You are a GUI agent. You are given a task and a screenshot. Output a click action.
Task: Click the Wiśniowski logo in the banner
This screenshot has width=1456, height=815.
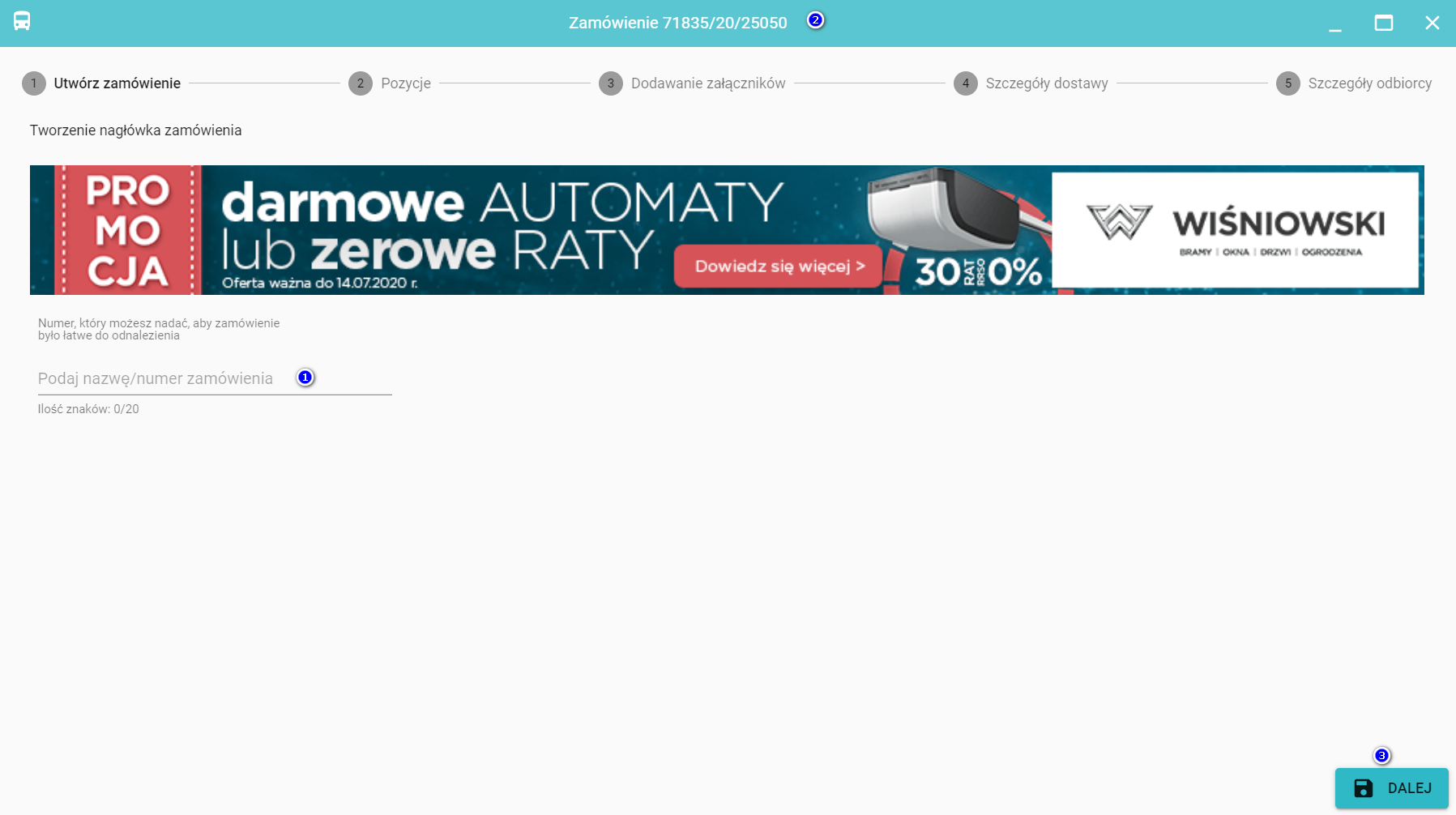[1235, 229]
